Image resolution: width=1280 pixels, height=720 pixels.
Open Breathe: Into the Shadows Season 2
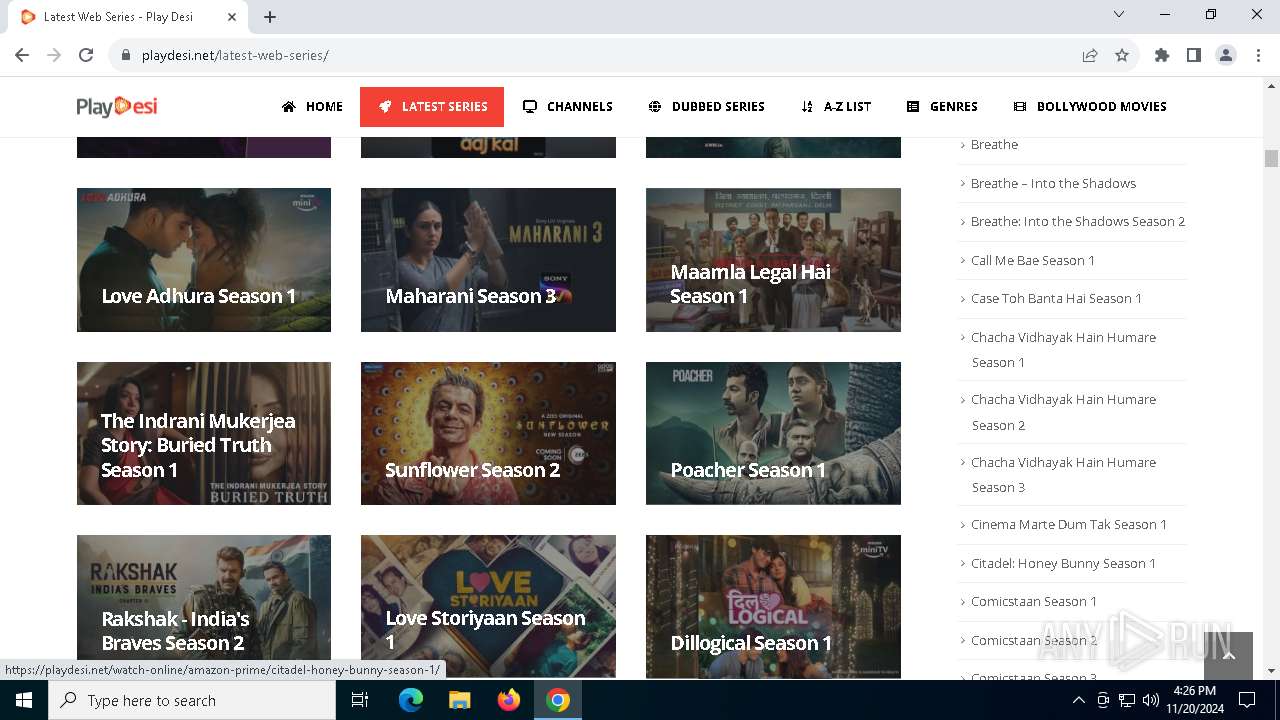pos(1078,222)
